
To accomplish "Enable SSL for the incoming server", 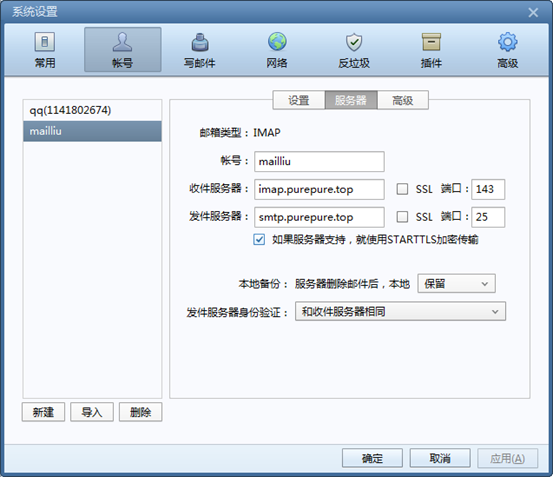I will (402, 189).
